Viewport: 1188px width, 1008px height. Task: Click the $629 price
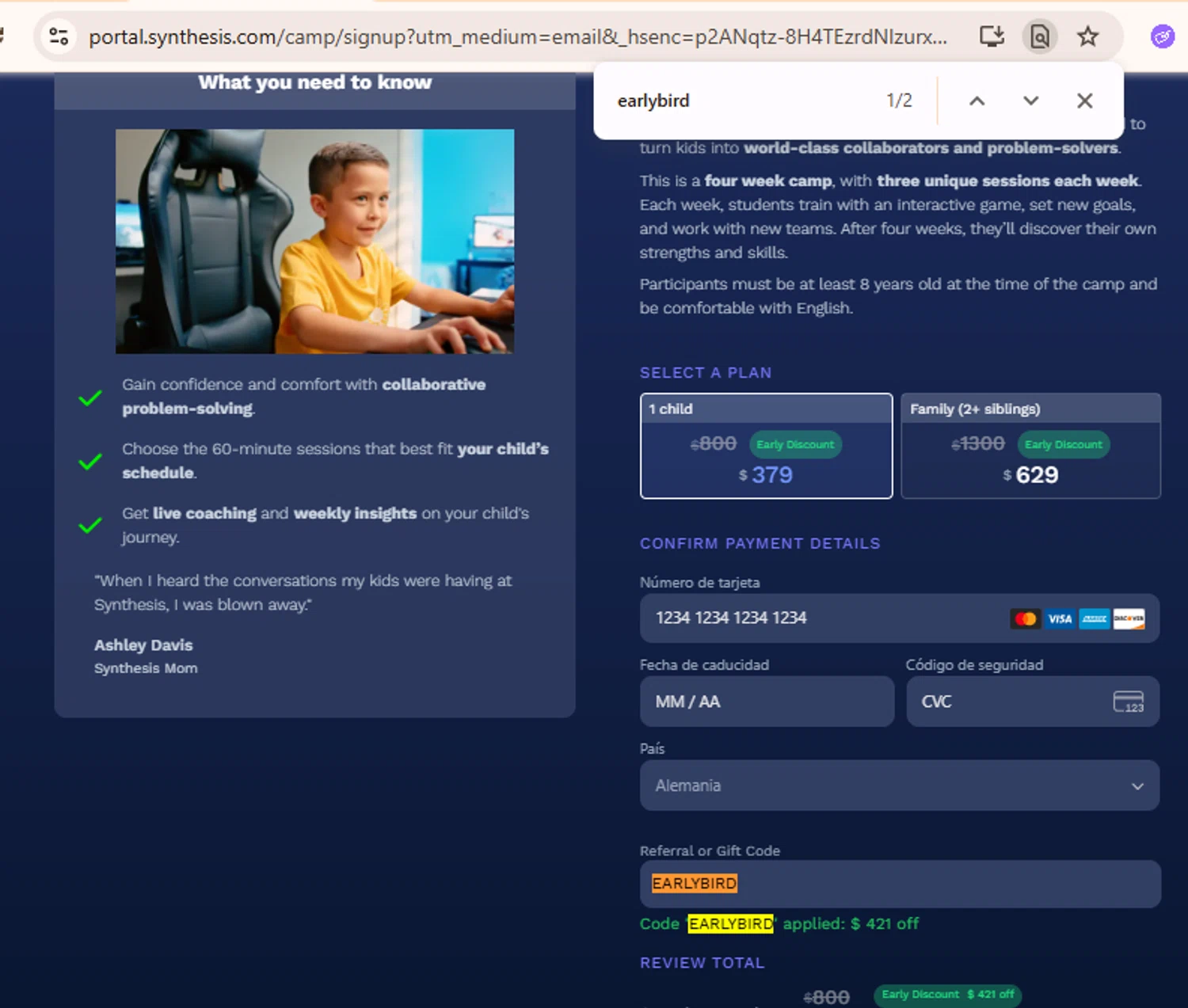click(1030, 475)
